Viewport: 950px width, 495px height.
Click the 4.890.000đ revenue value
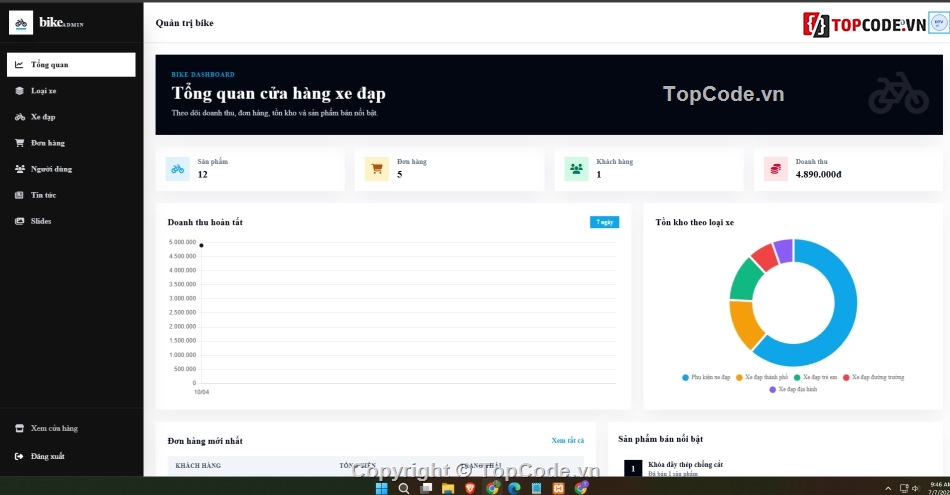(x=819, y=174)
